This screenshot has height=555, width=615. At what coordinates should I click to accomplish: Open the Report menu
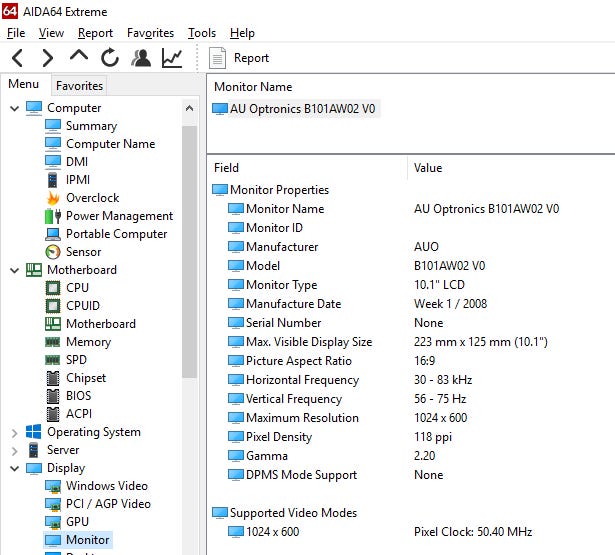[x=95, y=33]
